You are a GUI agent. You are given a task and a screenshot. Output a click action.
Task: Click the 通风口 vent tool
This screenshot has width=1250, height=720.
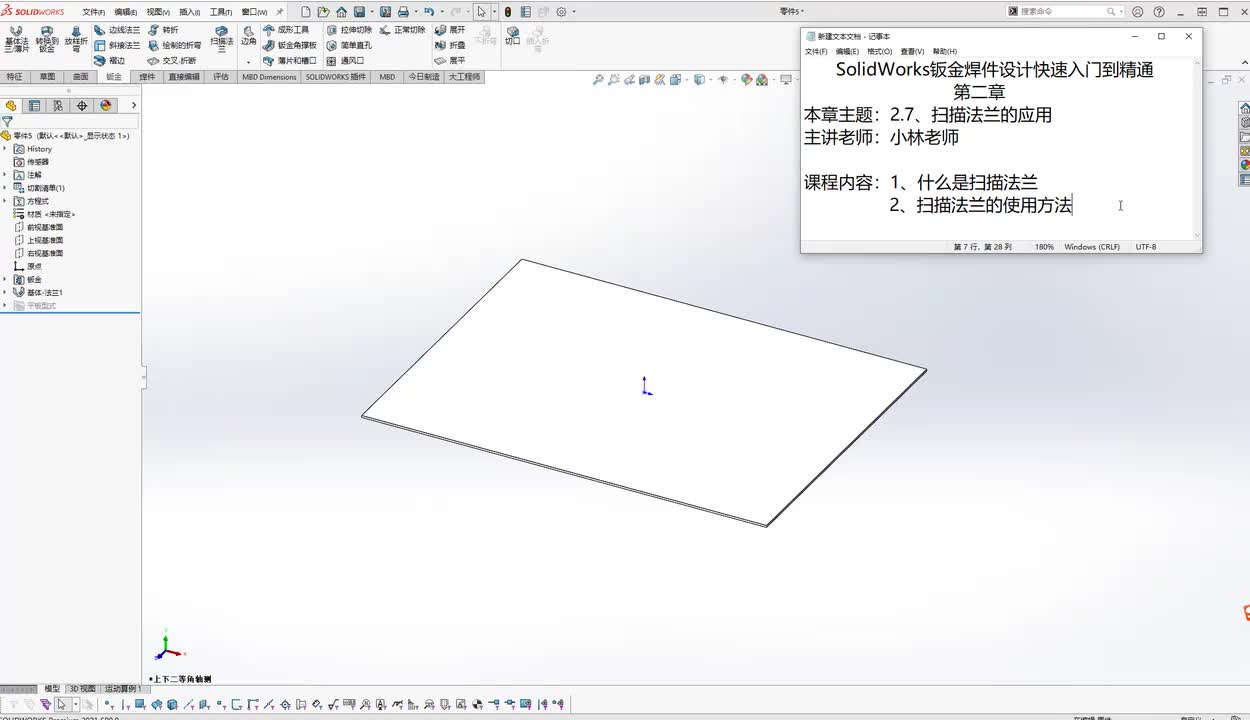(x=345, y=60)
